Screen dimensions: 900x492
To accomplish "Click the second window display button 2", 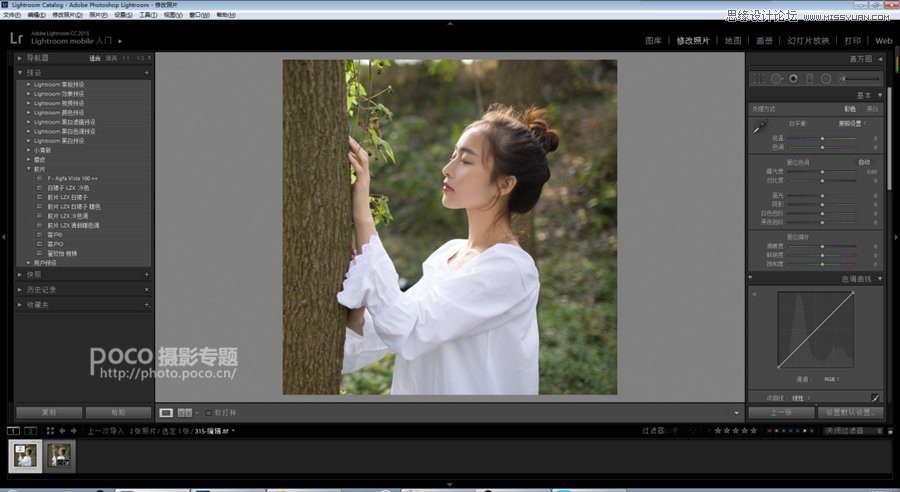I will [30, 431].
